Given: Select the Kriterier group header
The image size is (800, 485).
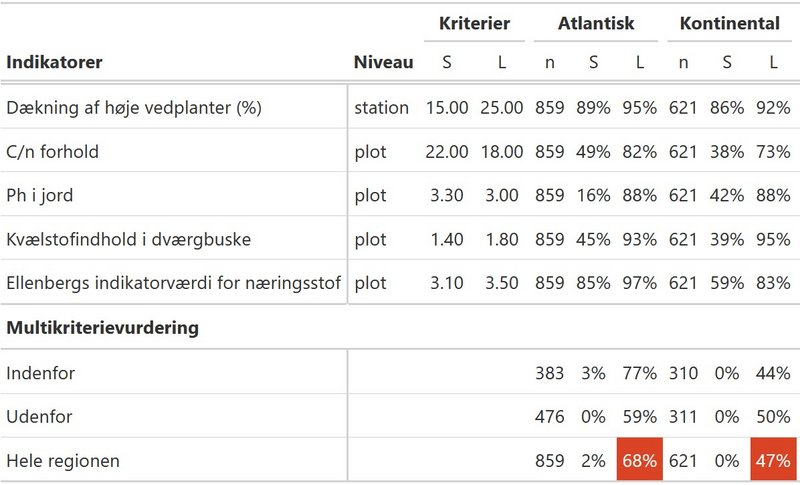Looking at the screenshot, I should coord(474,23).
